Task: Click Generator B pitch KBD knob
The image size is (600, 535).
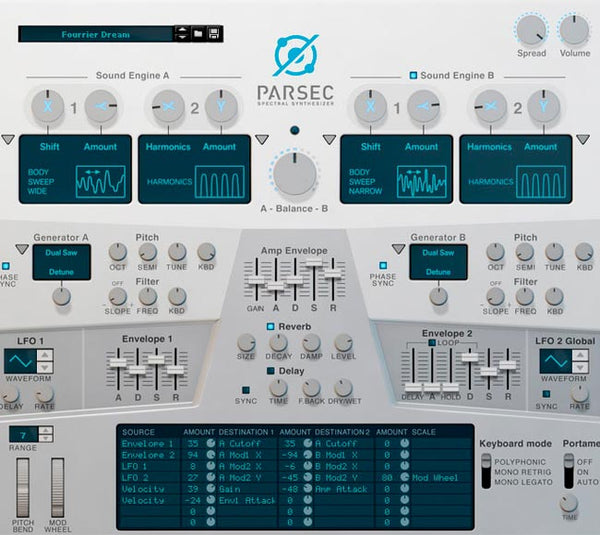Action: (x=584, y=252)
